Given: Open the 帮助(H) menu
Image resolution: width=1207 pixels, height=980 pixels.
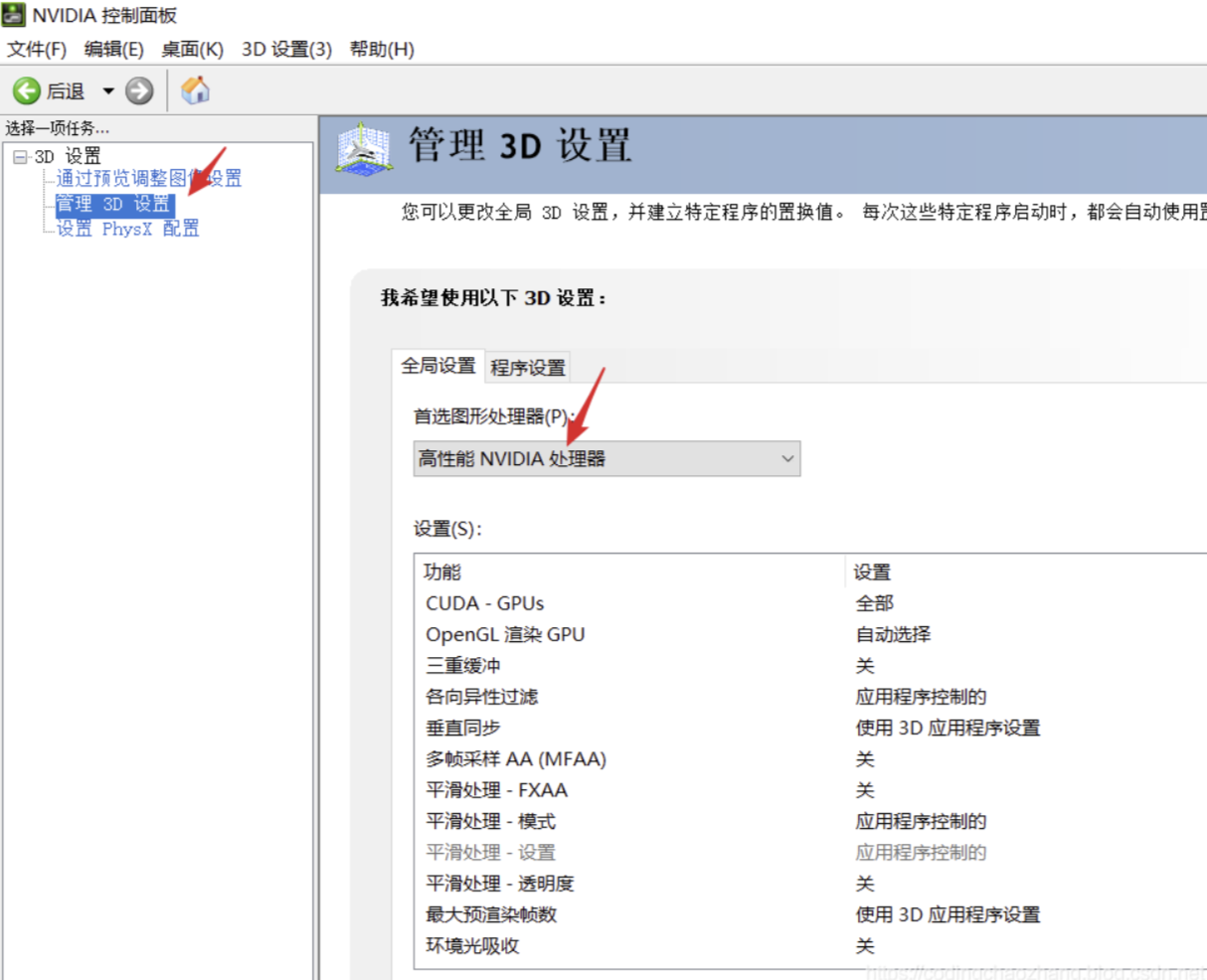Looking at the screenshot, I should 382,49.
